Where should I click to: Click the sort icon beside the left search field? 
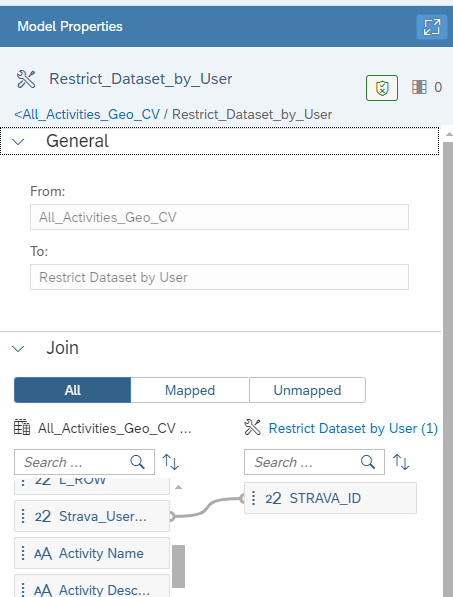point(171,462)
